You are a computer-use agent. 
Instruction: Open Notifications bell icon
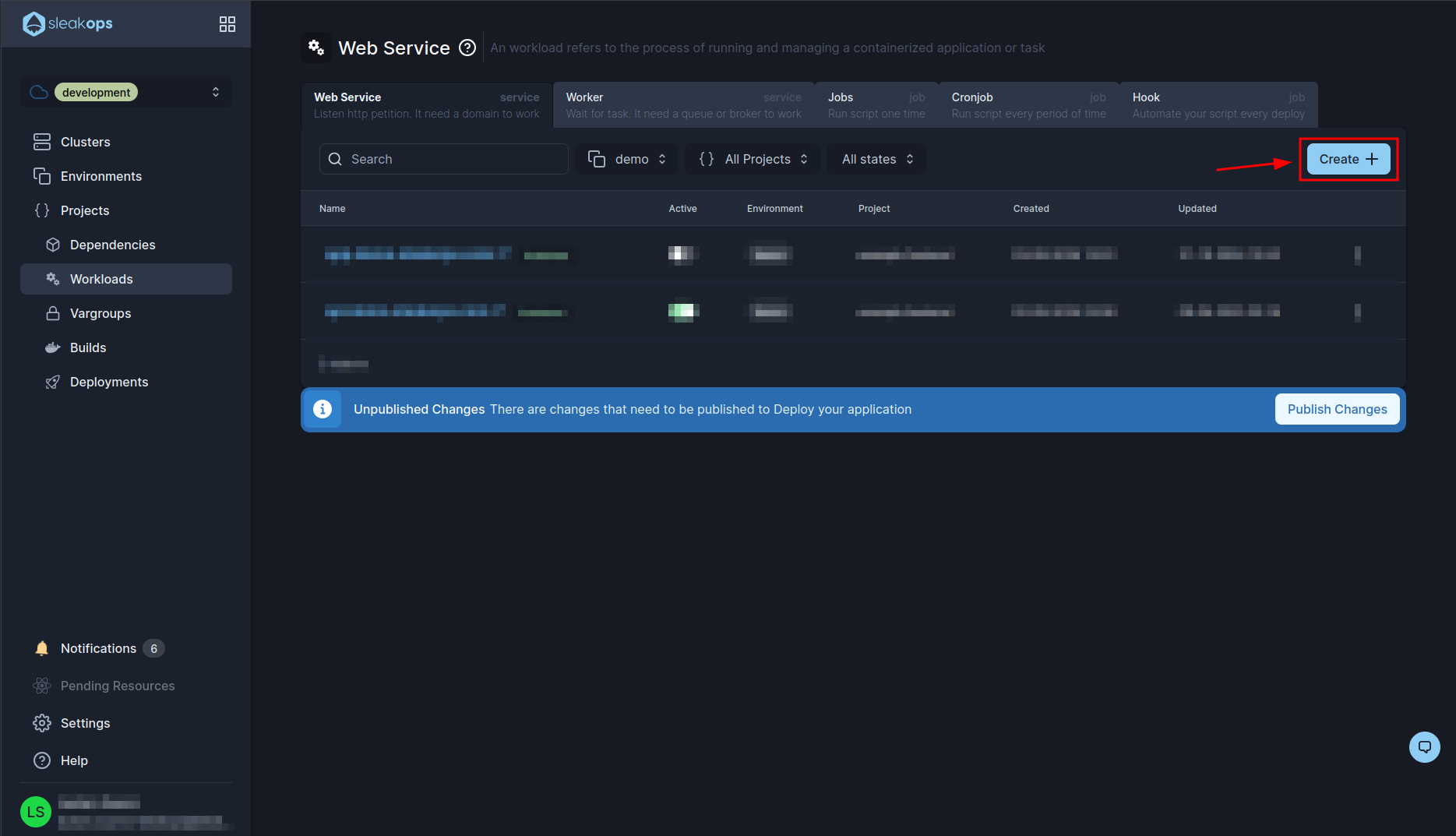coord(42,648)
